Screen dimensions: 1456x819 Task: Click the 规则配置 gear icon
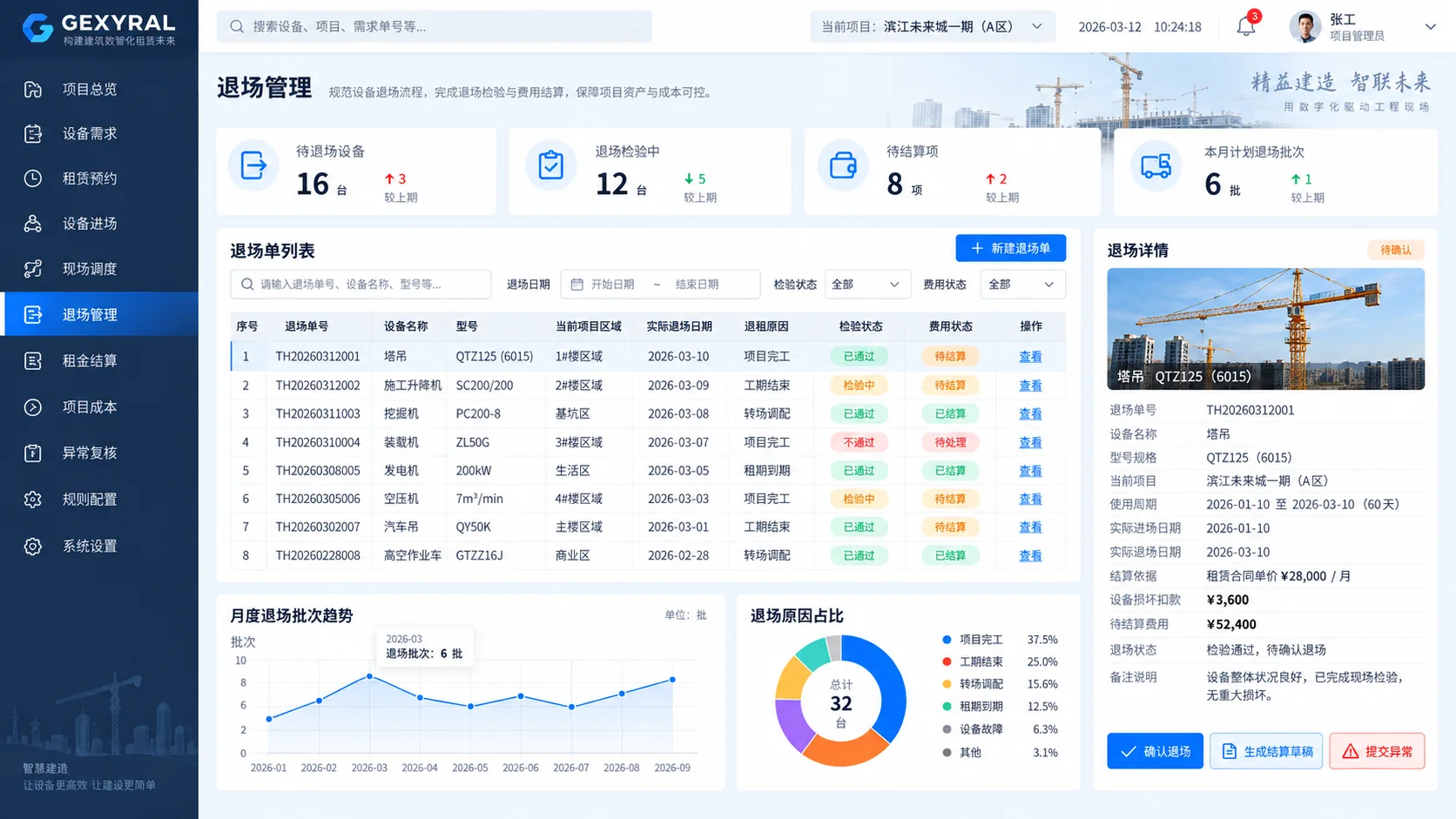(33, 500)
